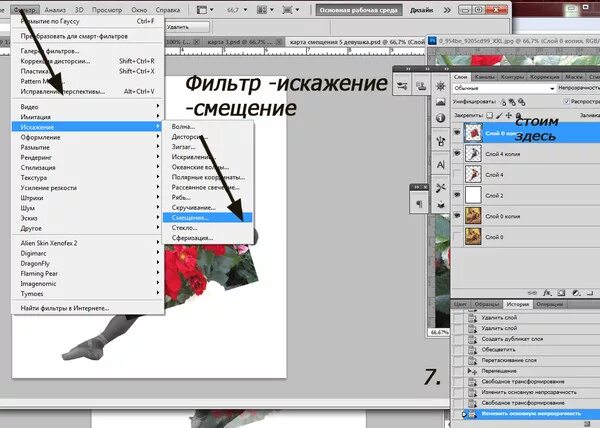The width and height of the screenshot is (600, 428).
Task: Show the Слой 4 layer
Action: [x=457, y=174]
